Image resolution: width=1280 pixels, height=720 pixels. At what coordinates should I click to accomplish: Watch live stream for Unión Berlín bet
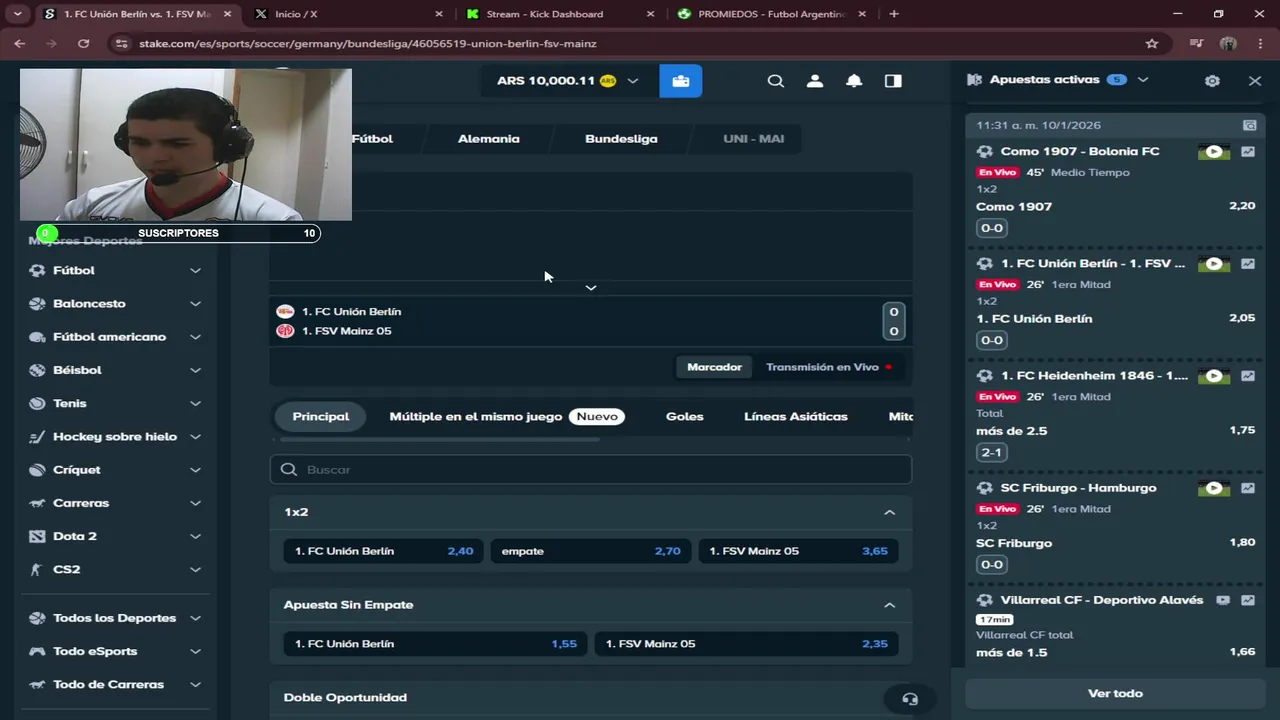pyautogui.click(x=1214, y=264)
